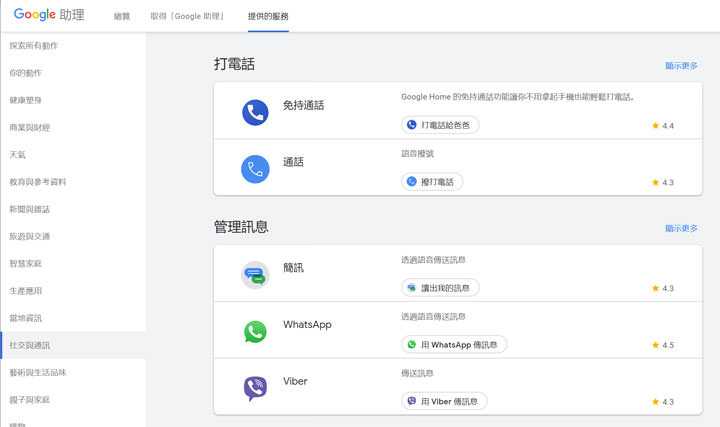
Task: Open the 免持通話 service title
Action: tap(304, 105)
